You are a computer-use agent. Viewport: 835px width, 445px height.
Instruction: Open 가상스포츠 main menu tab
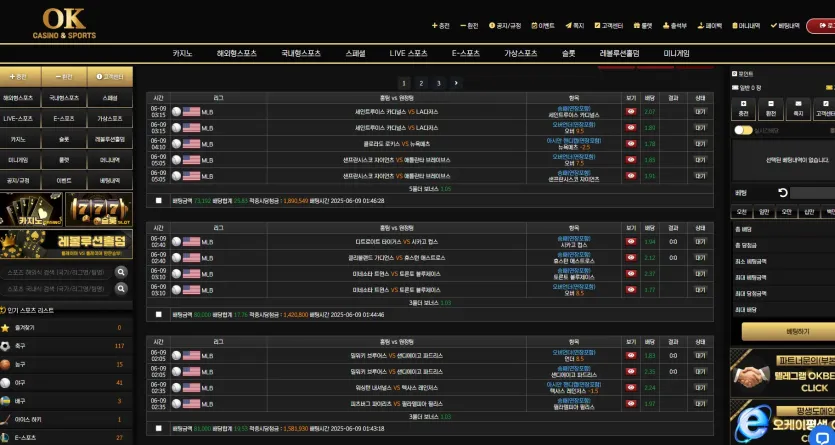[521, 53]
